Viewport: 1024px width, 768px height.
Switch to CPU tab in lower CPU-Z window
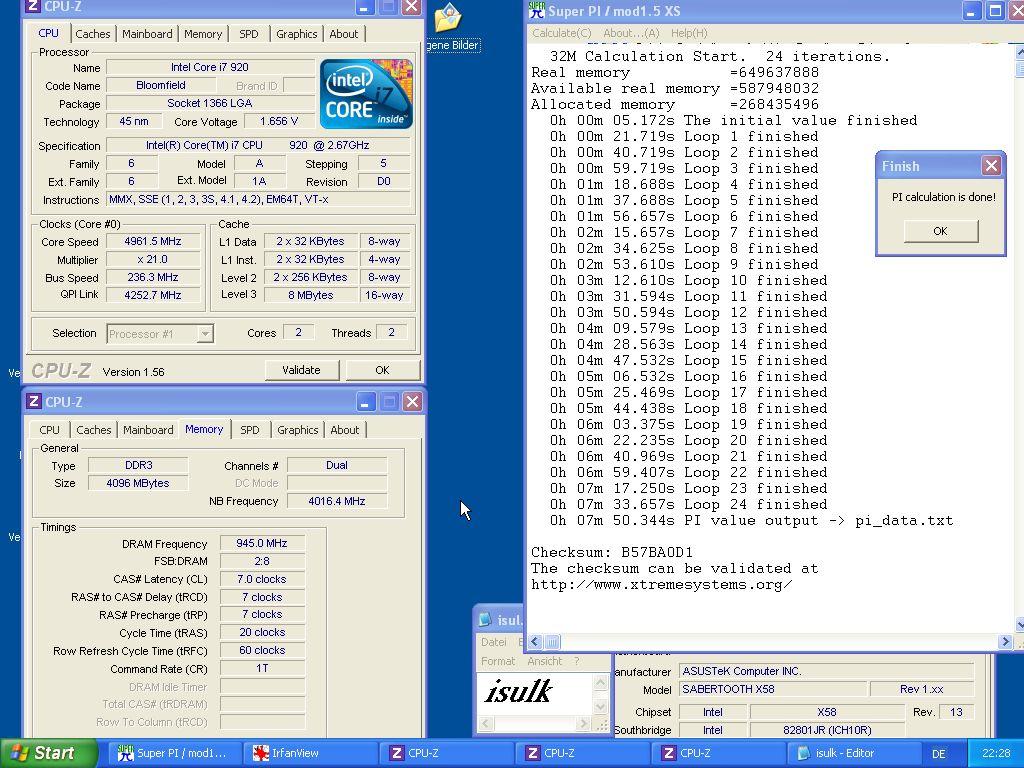[x=49, y=430]
